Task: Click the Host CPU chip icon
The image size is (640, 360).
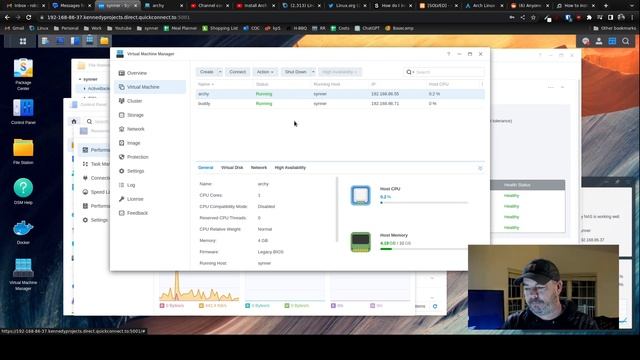Action: tap(360, 195)
